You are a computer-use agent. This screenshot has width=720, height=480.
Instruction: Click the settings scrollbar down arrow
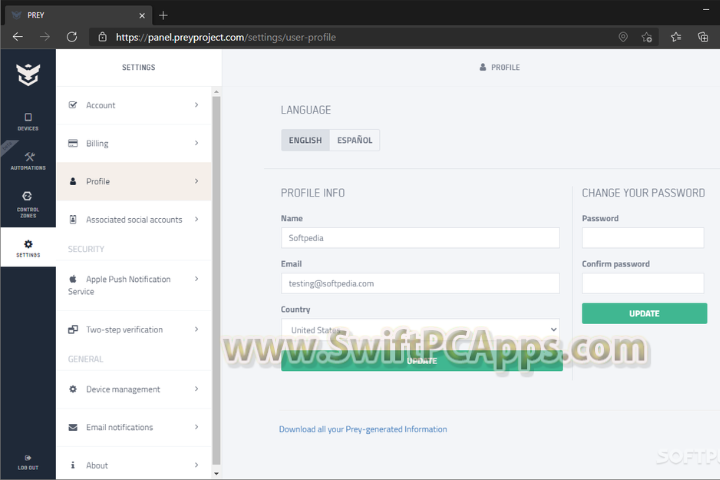pyautogui.click(x=216, y=473)
